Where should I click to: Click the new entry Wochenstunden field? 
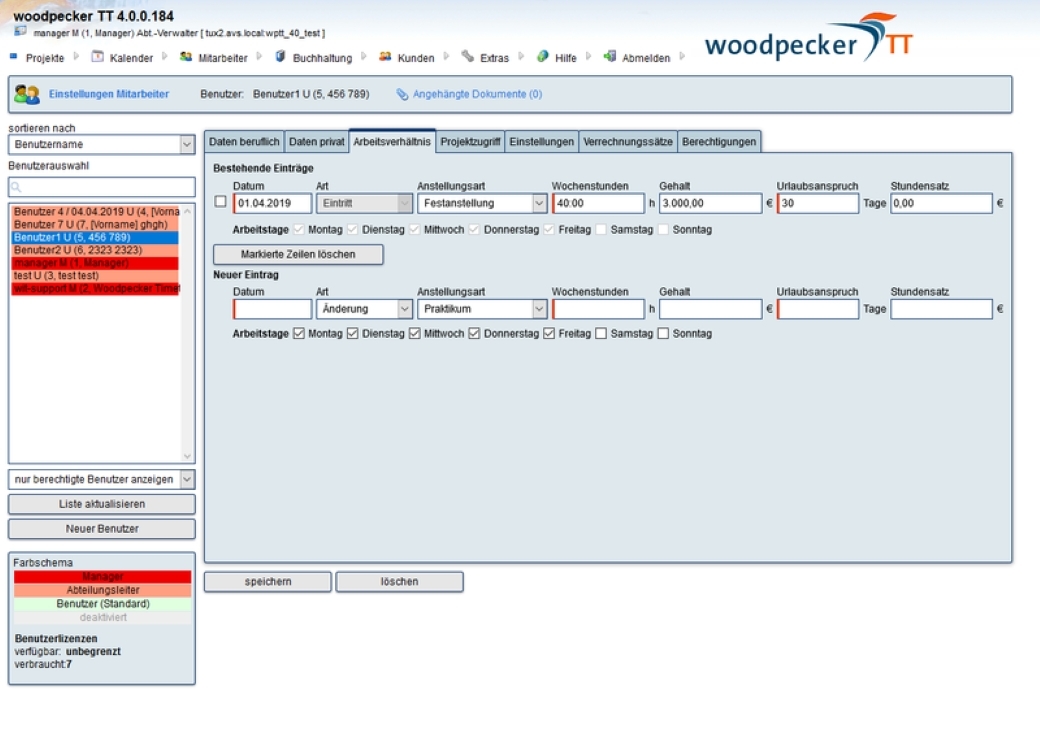598,309
